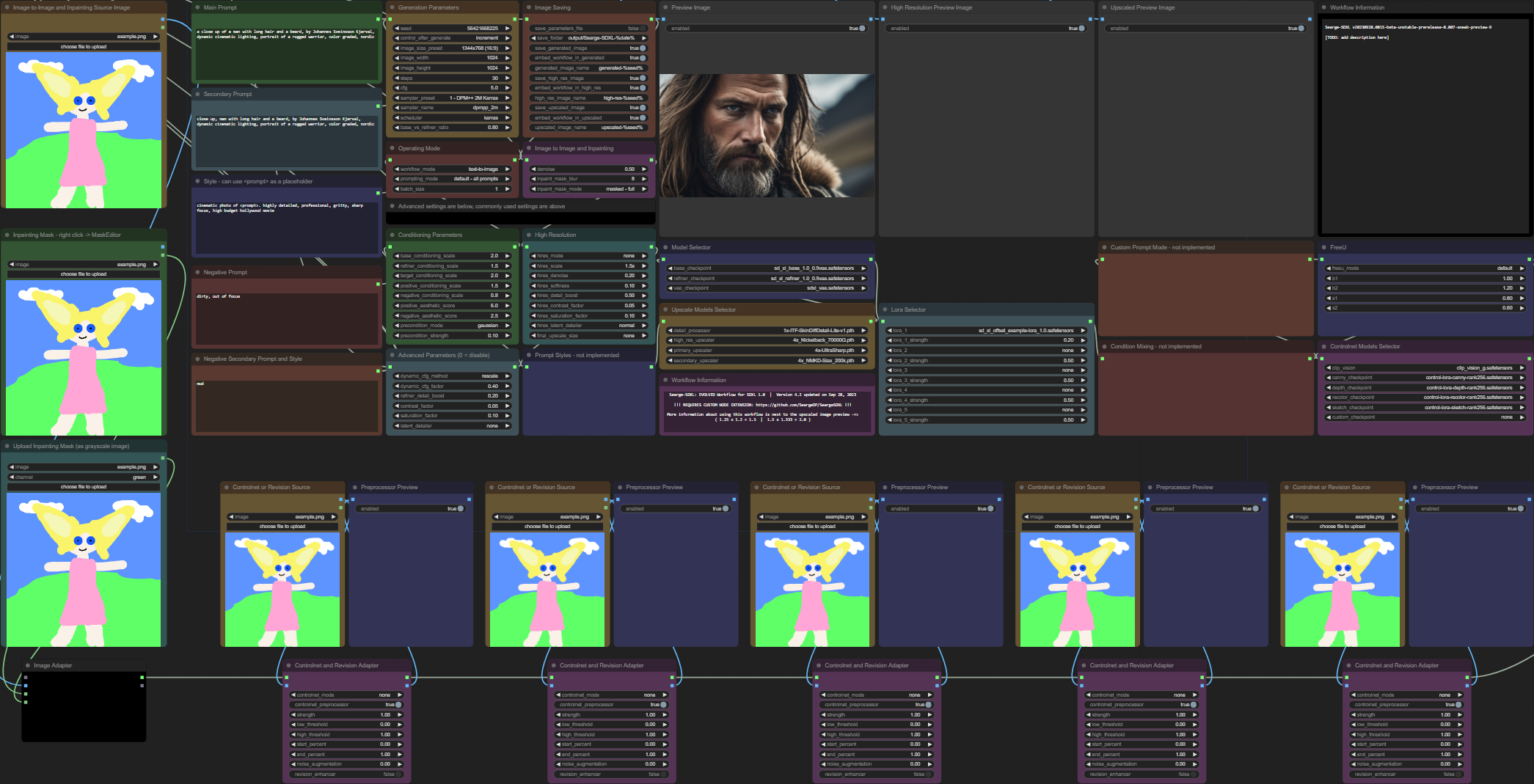Collapse the Main Prompt node via its title dot

click(x=198, y=7)
